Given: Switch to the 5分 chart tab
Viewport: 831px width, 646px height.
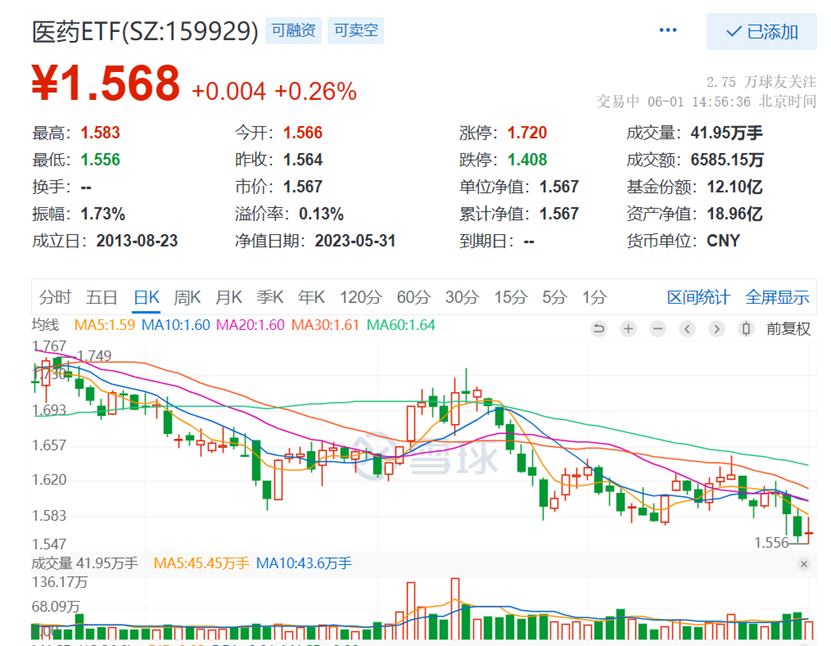Looking at the screenshot, I should click(554, 297).
